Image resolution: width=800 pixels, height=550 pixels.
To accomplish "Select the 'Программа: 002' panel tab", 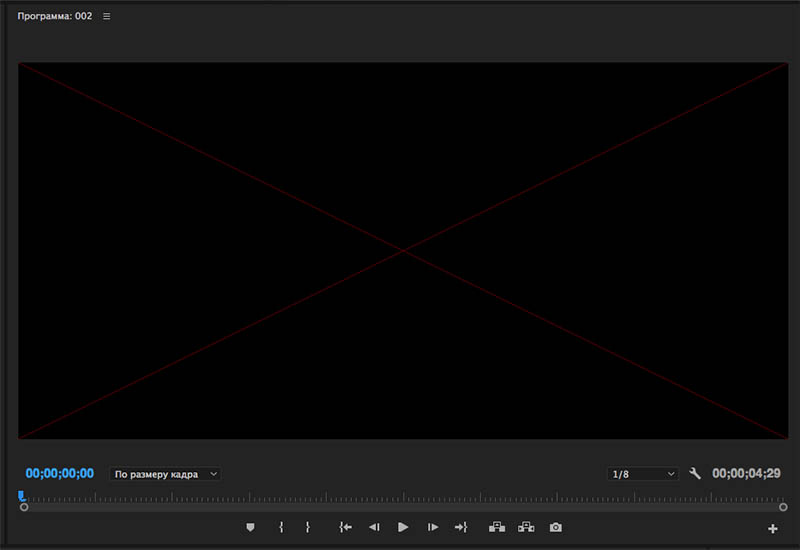I will click(55, 16).
